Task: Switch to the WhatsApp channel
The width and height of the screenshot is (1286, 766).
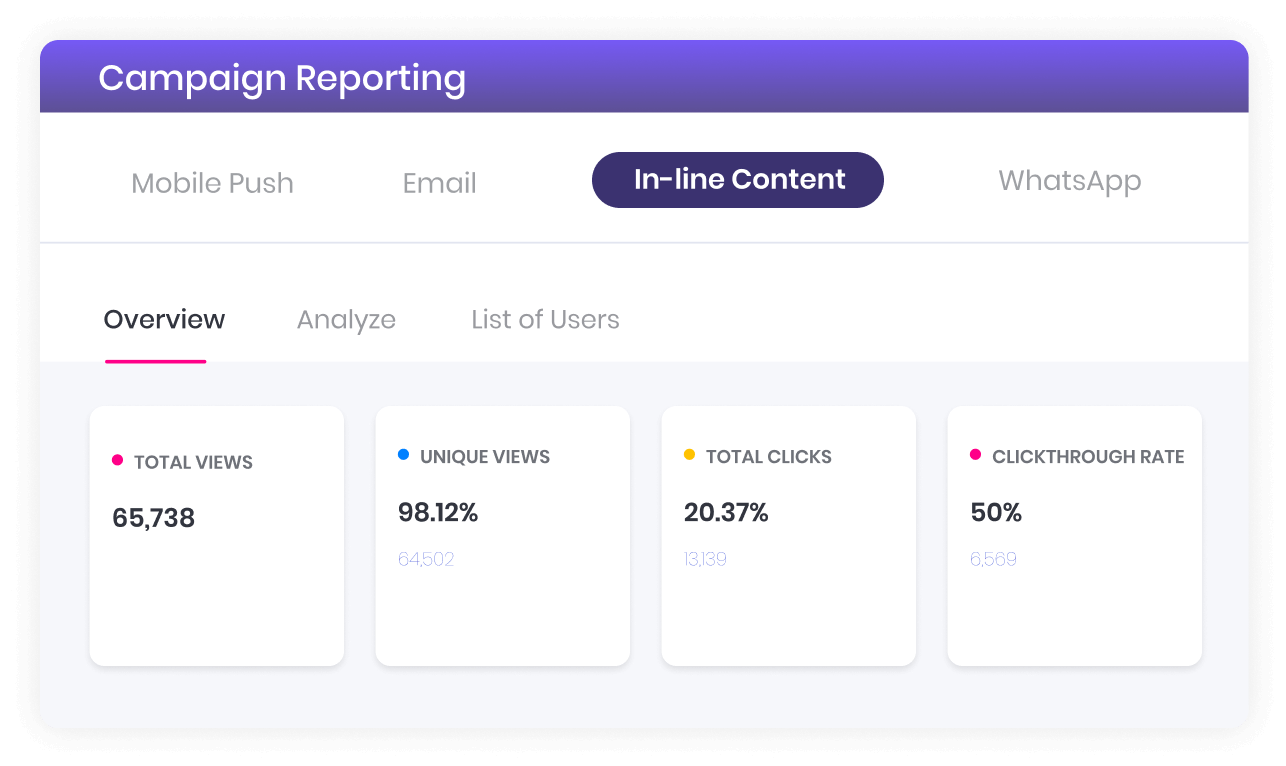Action: (x=1069, y=180)
